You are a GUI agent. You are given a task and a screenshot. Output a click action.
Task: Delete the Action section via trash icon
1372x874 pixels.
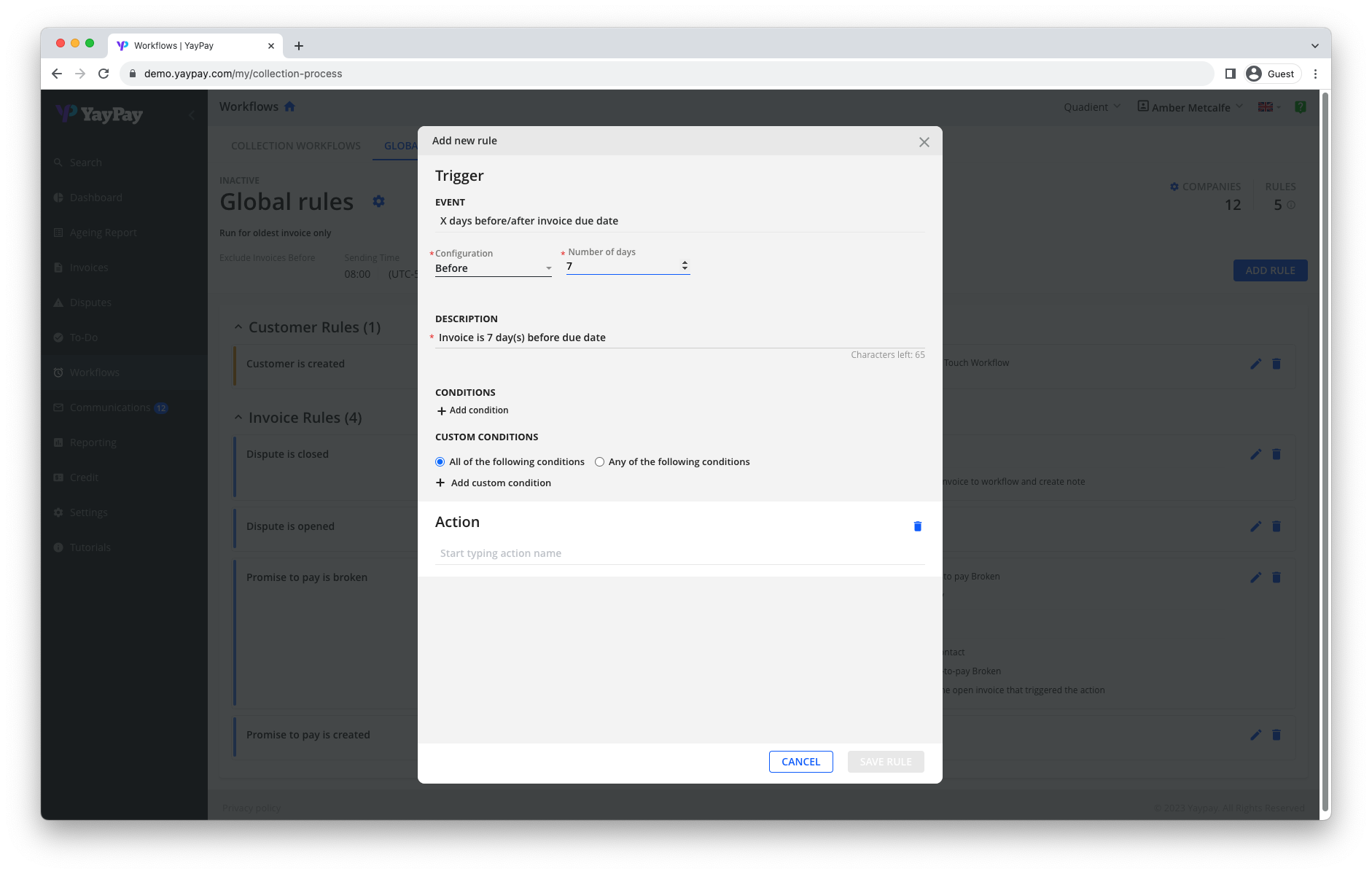click(916, 526)
